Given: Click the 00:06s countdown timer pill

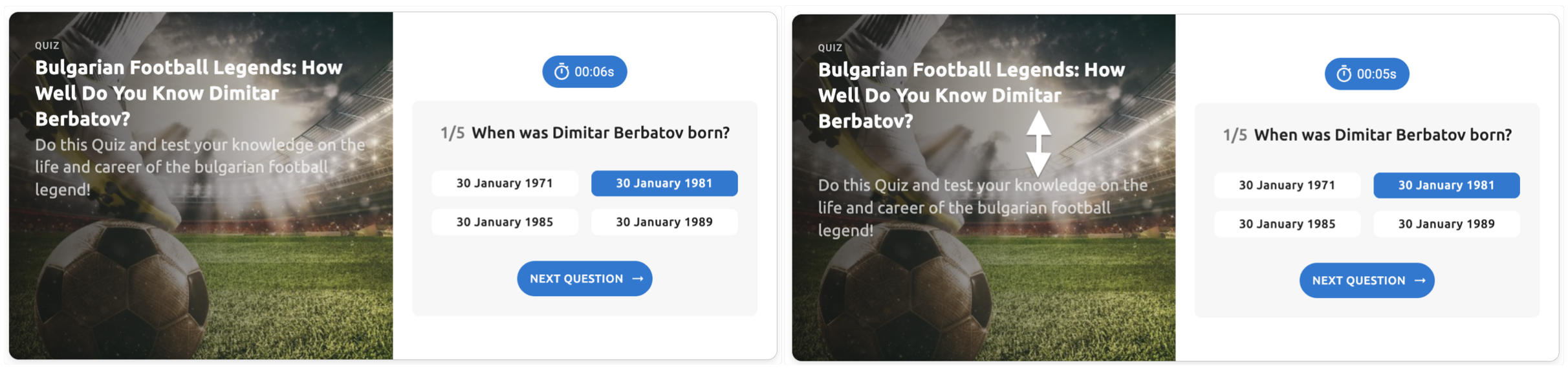Looking at the screenshot, I should [x=585, y=72].
